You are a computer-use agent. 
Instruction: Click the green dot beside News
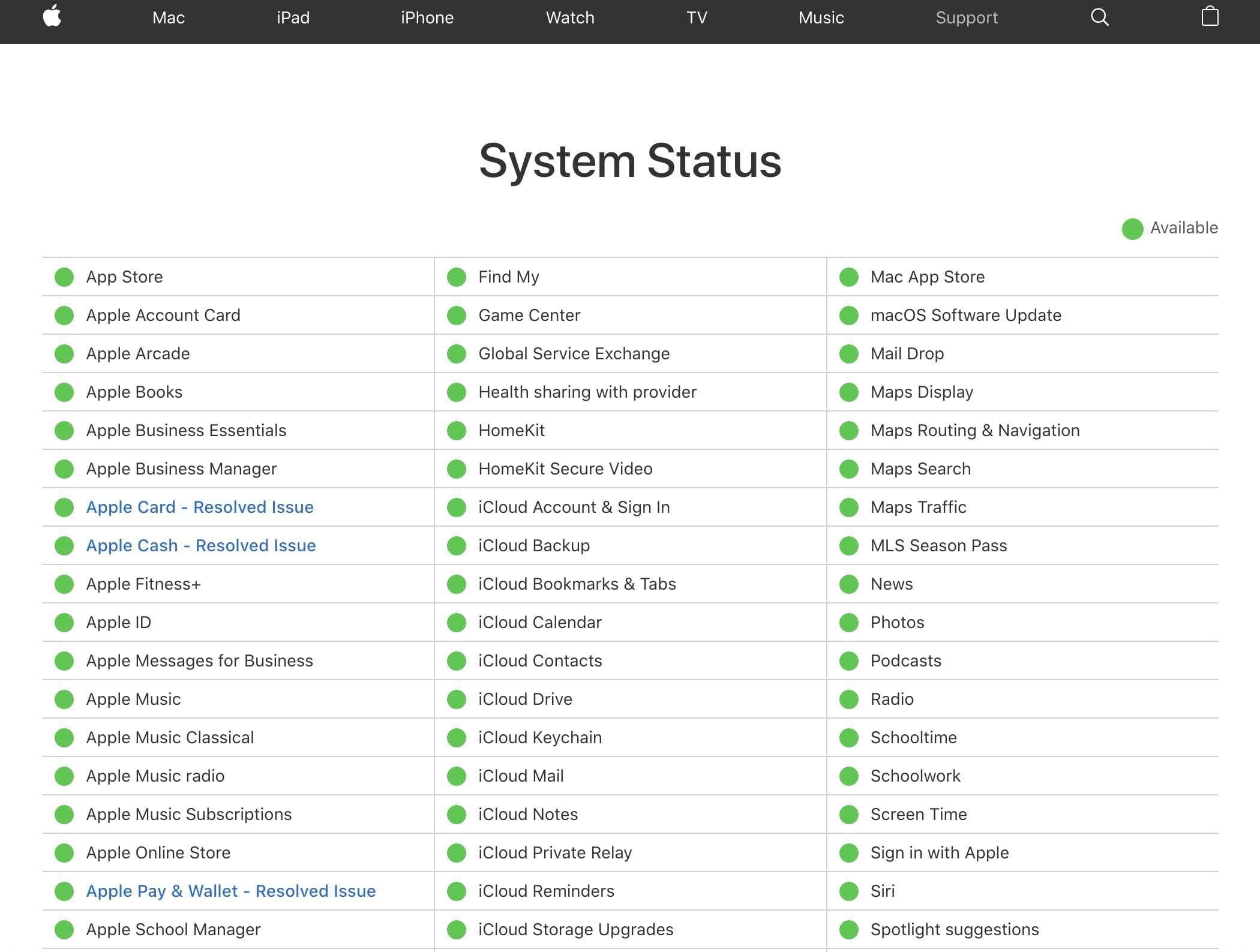click(849, 584)
